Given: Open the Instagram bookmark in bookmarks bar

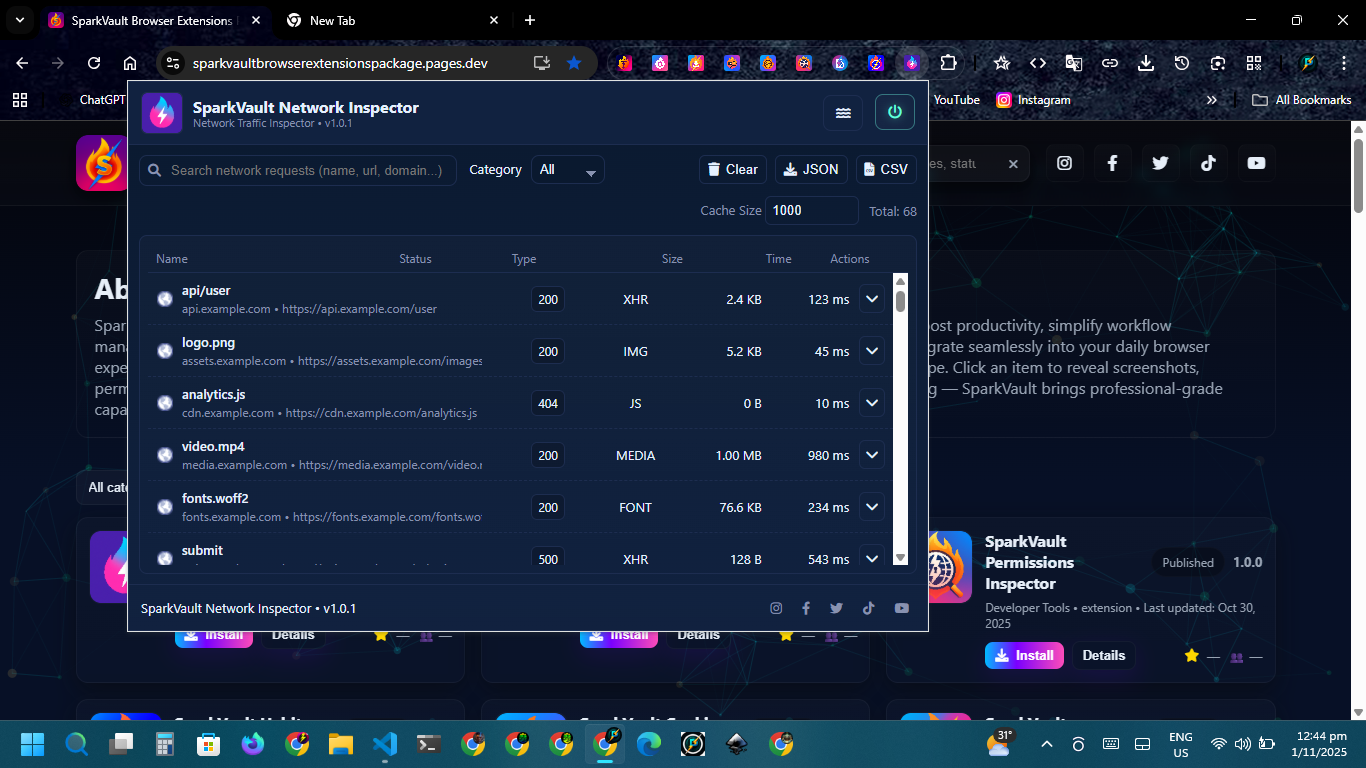Looking at the screenshot, I should (x=1033, y=100).
